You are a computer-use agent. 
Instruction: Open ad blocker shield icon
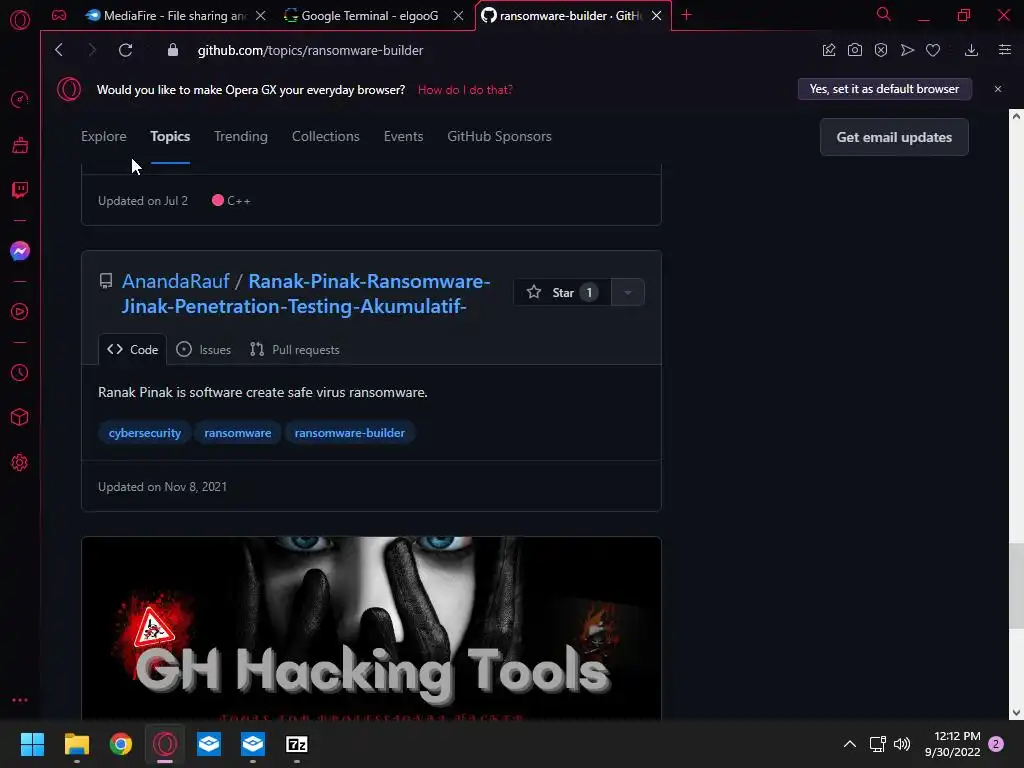(x=881, y=50)
